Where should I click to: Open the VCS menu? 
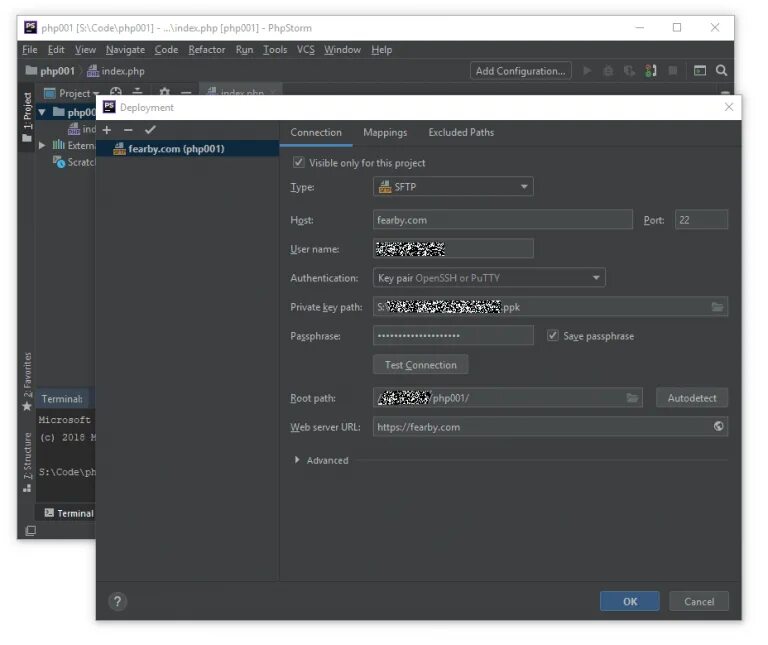(x=306, y=49)
